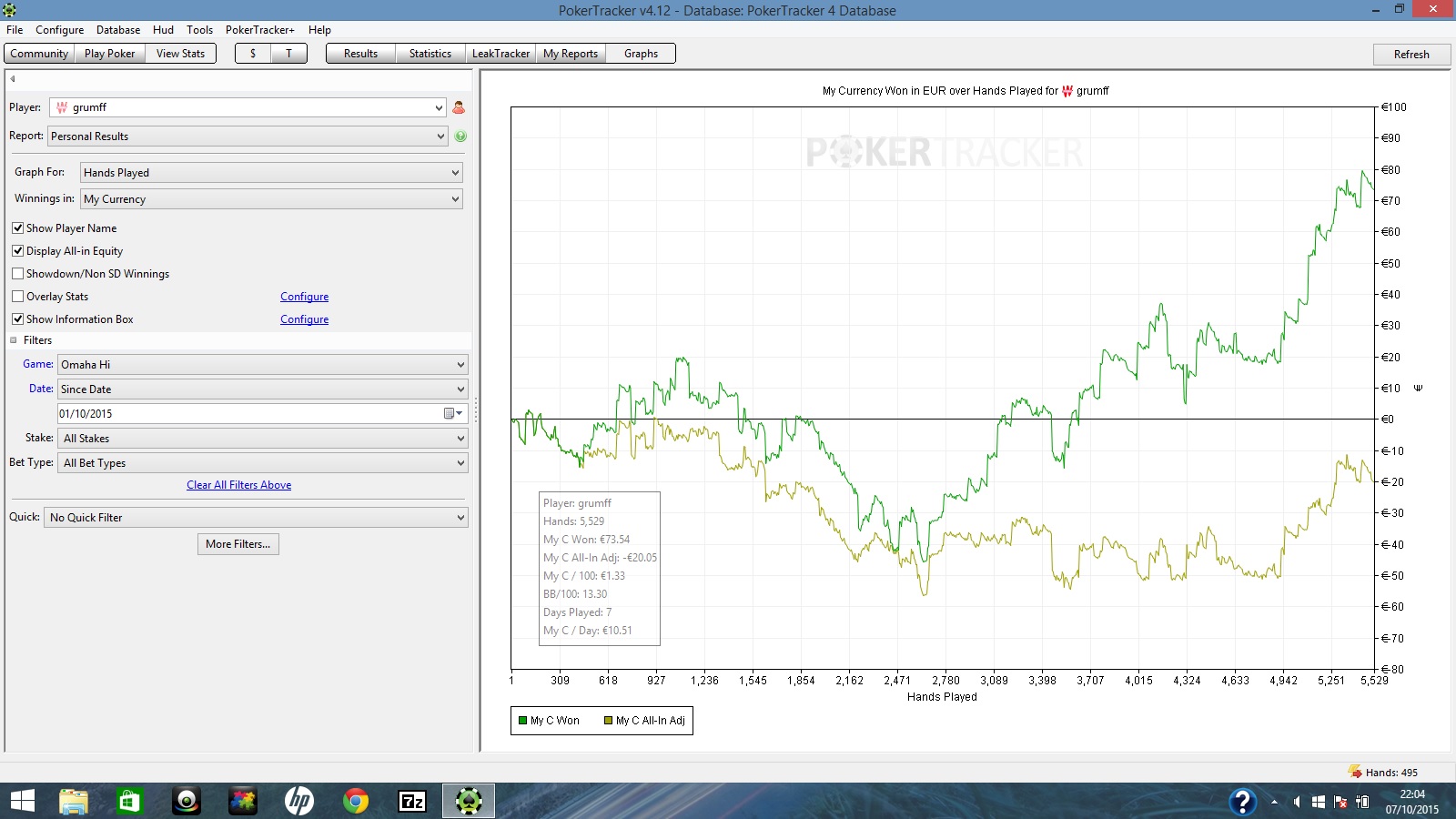Viewport: 1456px width, 819px height.
Task: Click the hands import status icon
Action: click(x=1355, y=772)
